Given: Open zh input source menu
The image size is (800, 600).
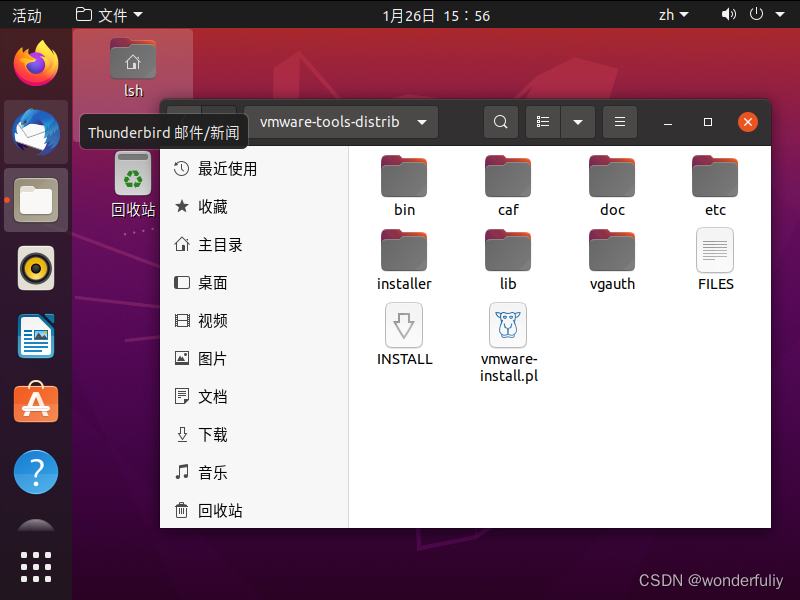Looking at the screenshot, I should click(673, 15).
